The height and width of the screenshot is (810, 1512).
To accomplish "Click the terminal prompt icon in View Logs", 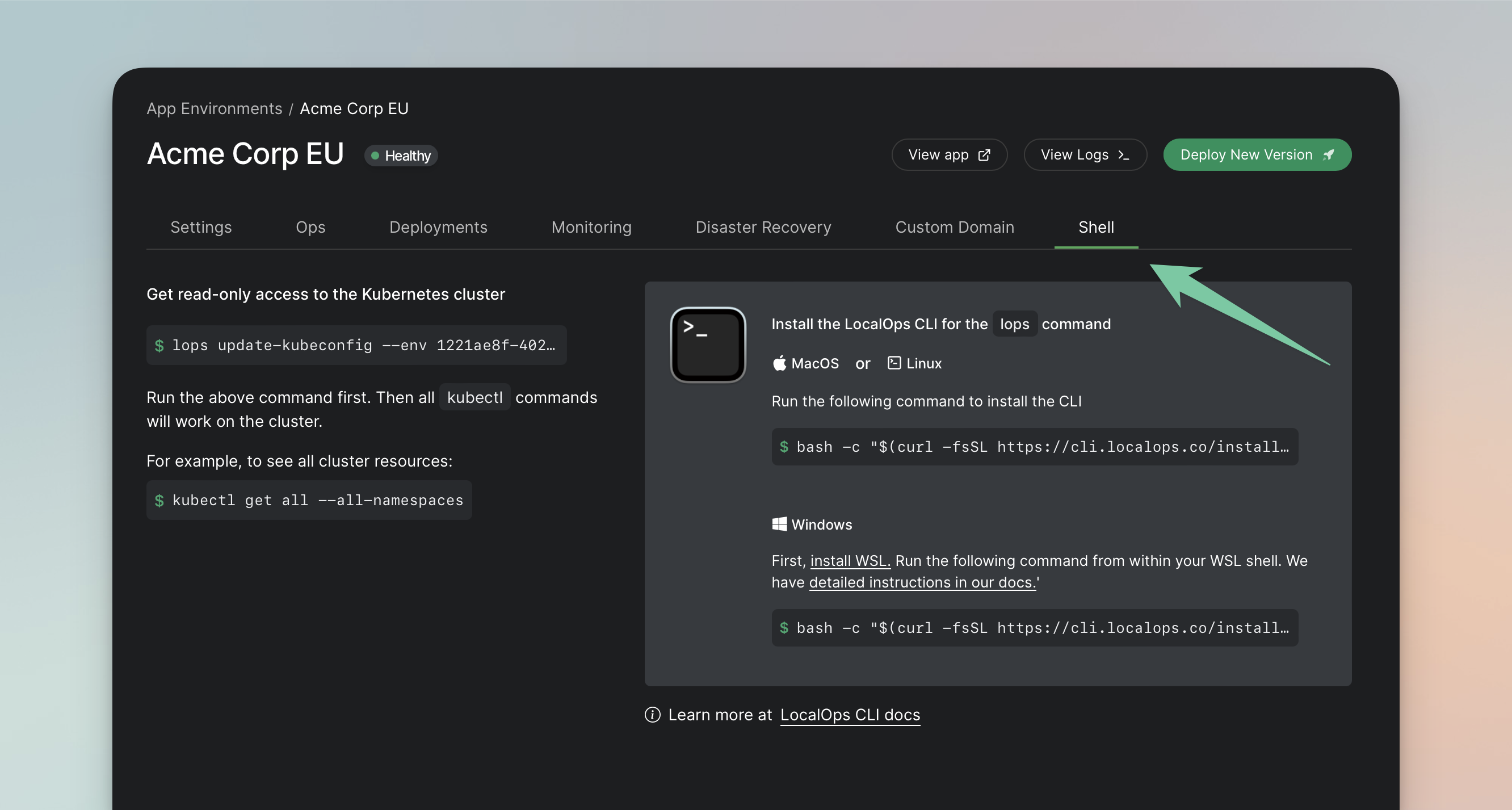I will (x=1123, y=155).
